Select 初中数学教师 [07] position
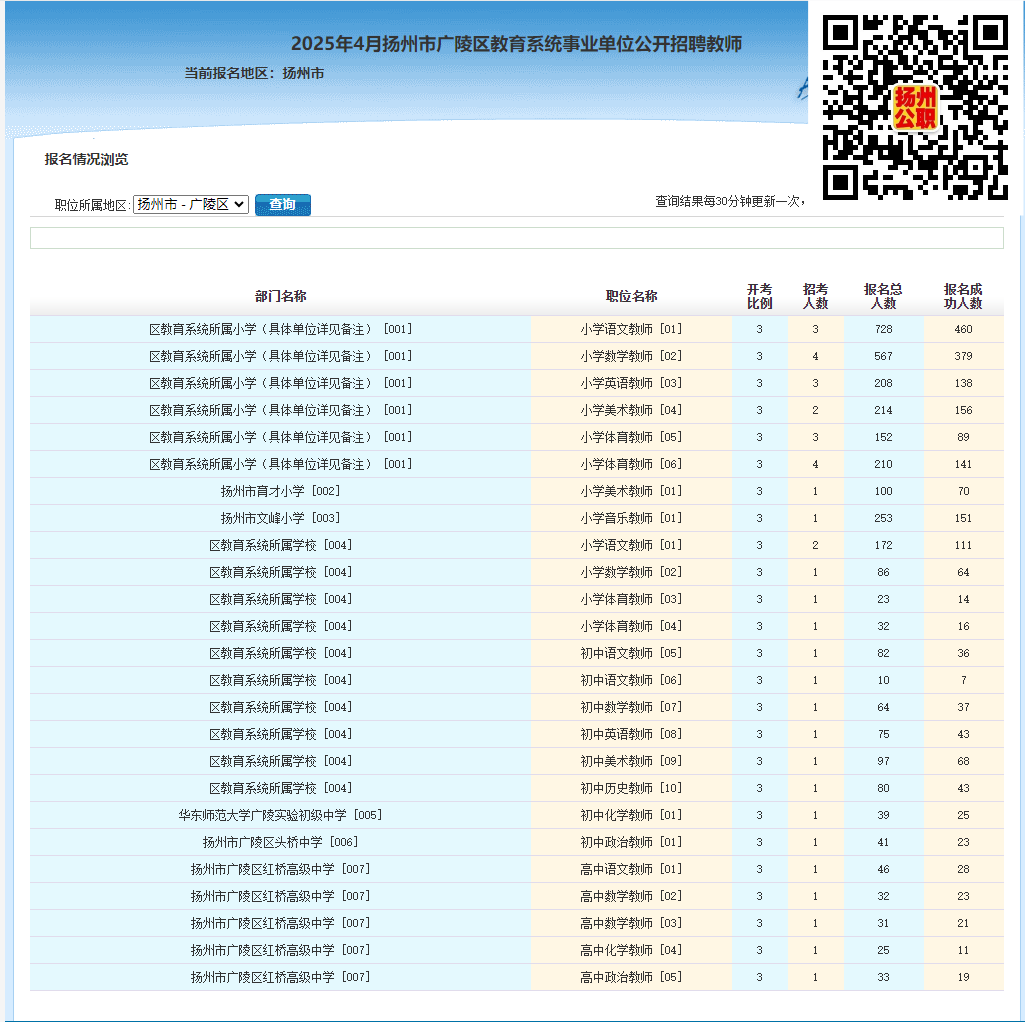The image size is (1025, 1022). tap(631, 707)
